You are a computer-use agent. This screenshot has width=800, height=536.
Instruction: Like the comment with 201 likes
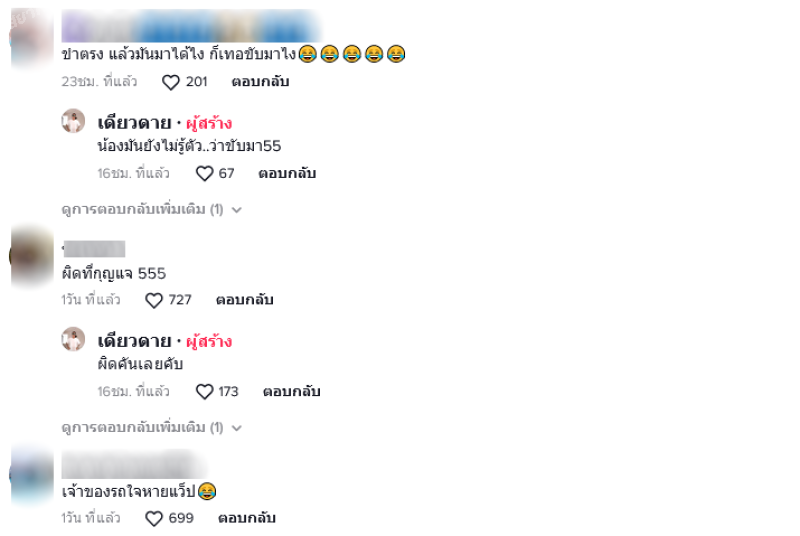pyautogui.click(x=170, y=82)
